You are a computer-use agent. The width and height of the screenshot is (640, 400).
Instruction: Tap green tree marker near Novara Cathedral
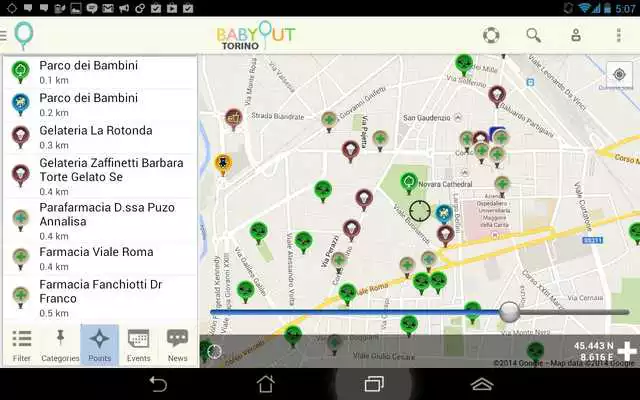[x=408, y=183]
